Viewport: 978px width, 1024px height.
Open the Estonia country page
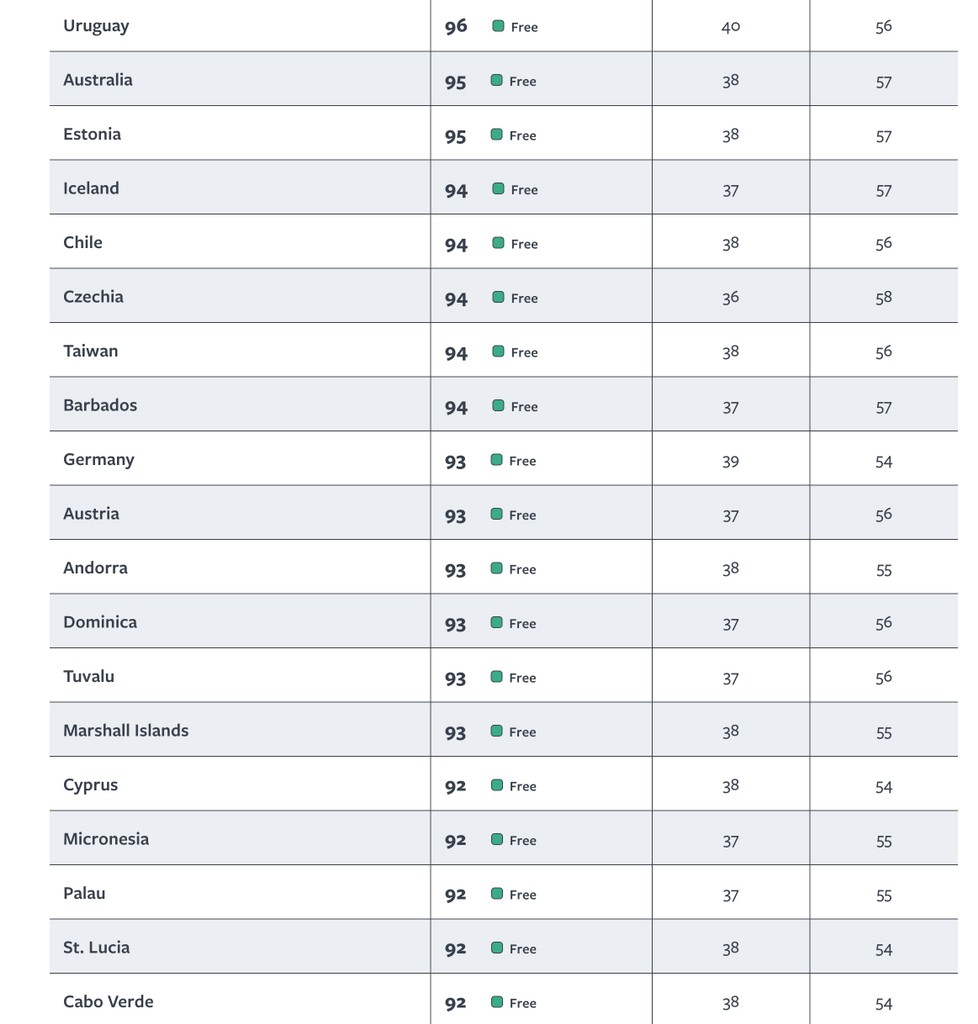click(92, 134)
